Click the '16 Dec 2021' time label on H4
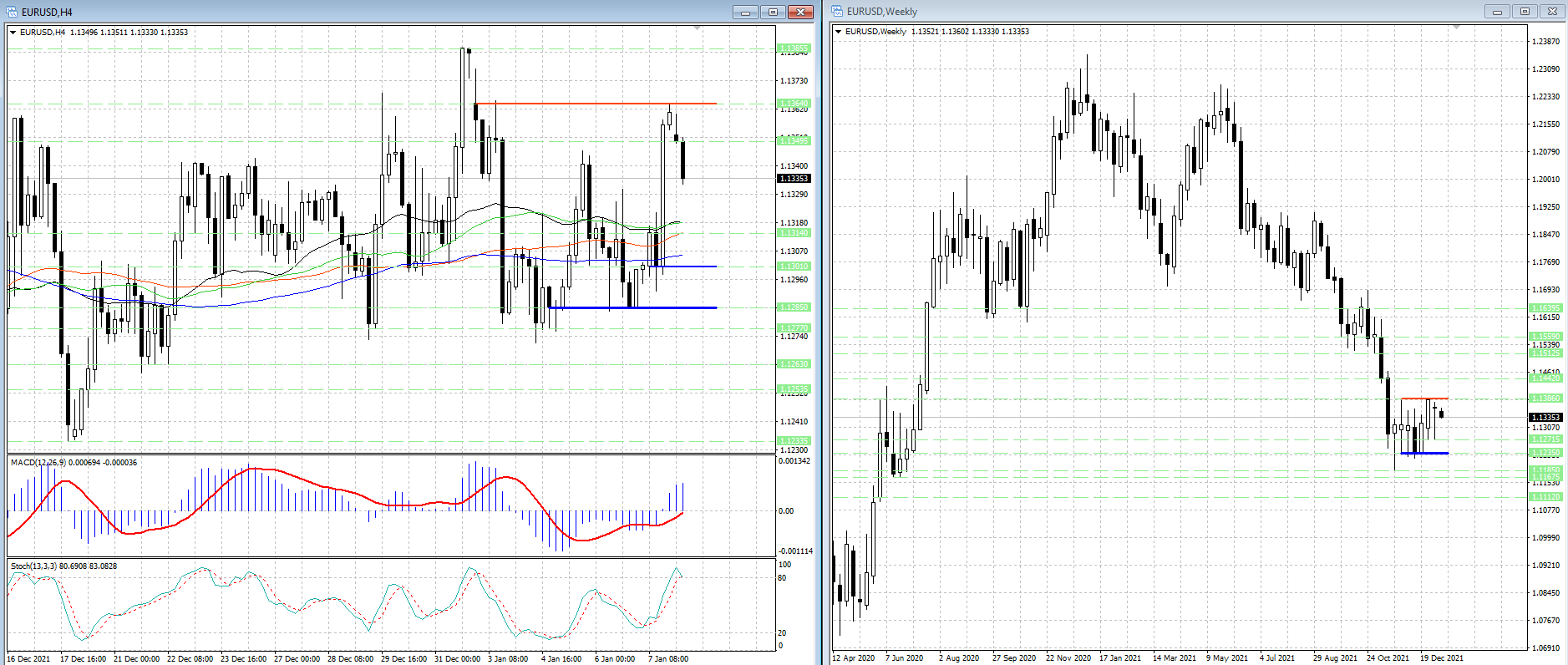The image size is (1568, 665). point(28,659)
